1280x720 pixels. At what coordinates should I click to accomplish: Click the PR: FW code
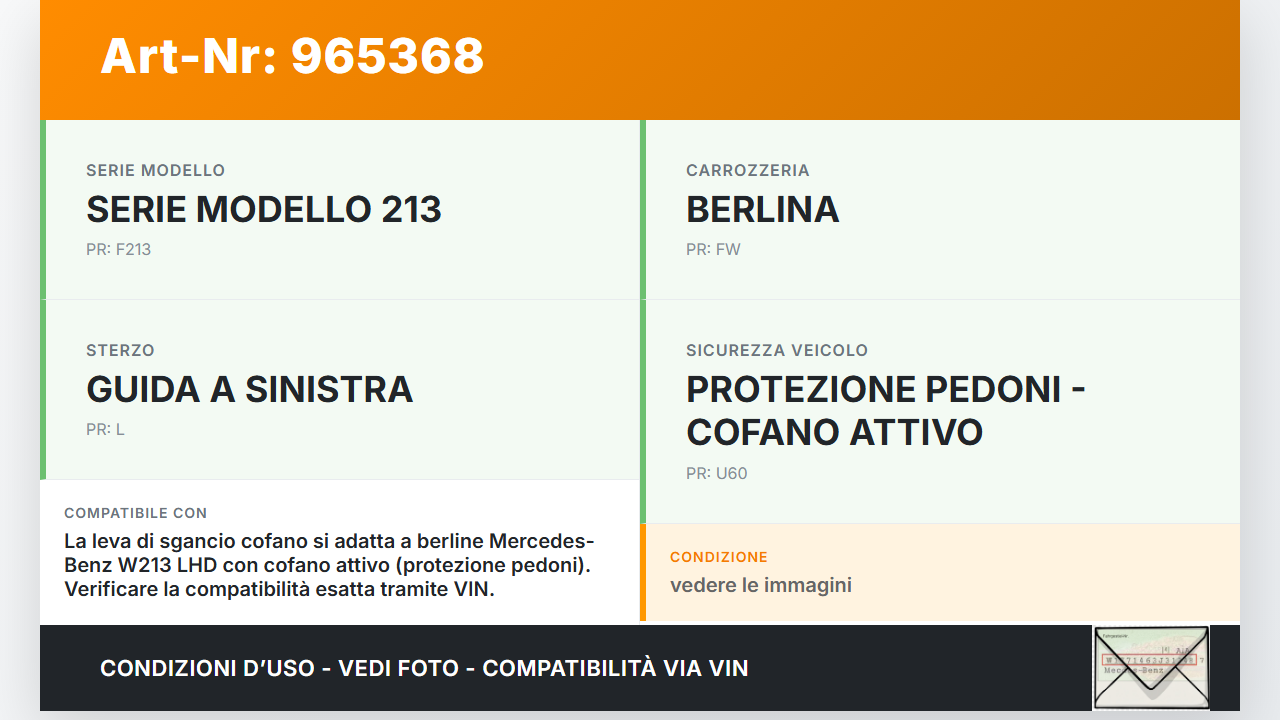[x=713, y=249]
